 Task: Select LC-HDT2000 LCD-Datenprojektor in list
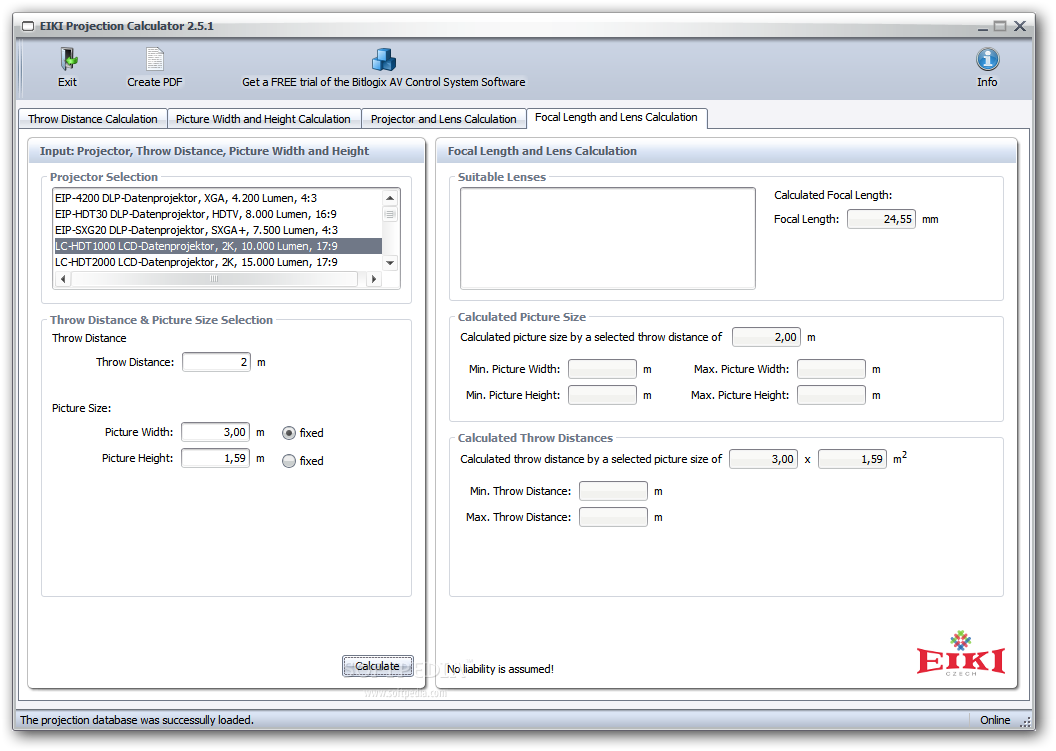pos(218,263)
